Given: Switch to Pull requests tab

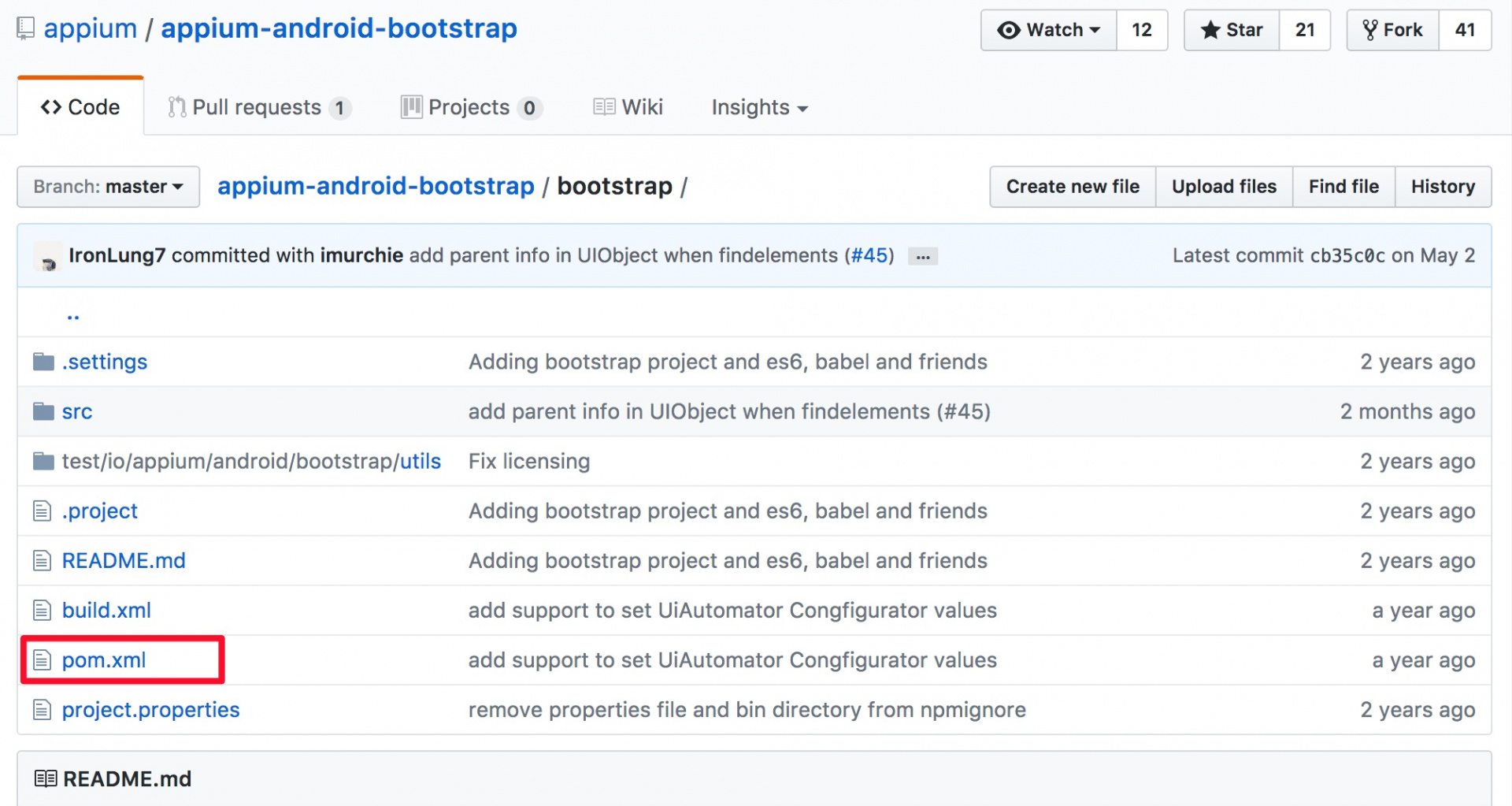Looking at the screenshot, I should [259, 107].
